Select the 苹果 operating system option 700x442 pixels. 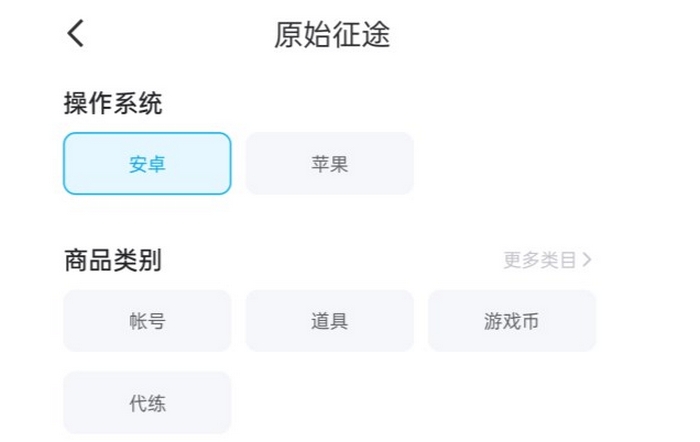[329, 164]
